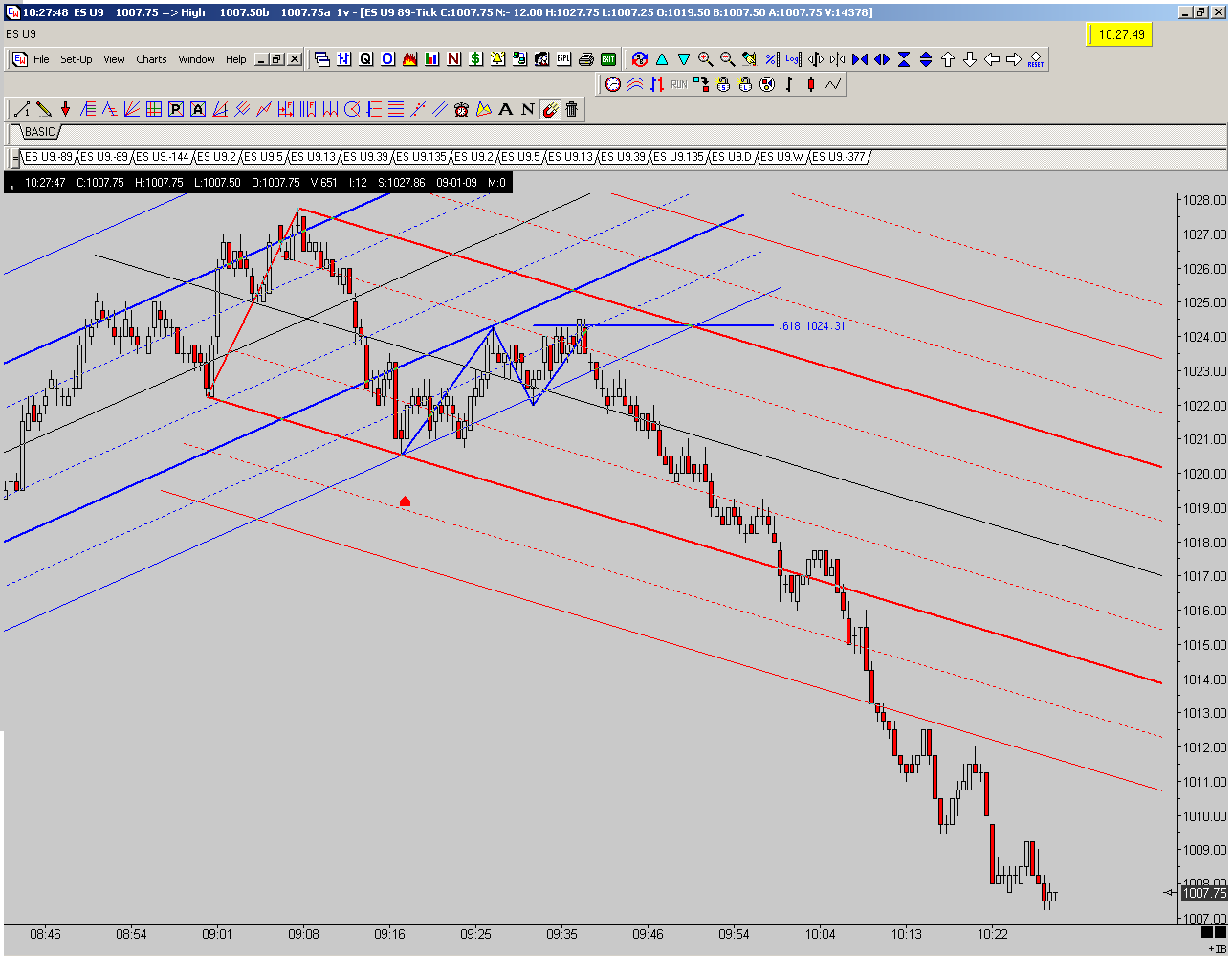Click the trash can delete icon
Viewport: 1232px width, 957px height.
coord(572,109)
